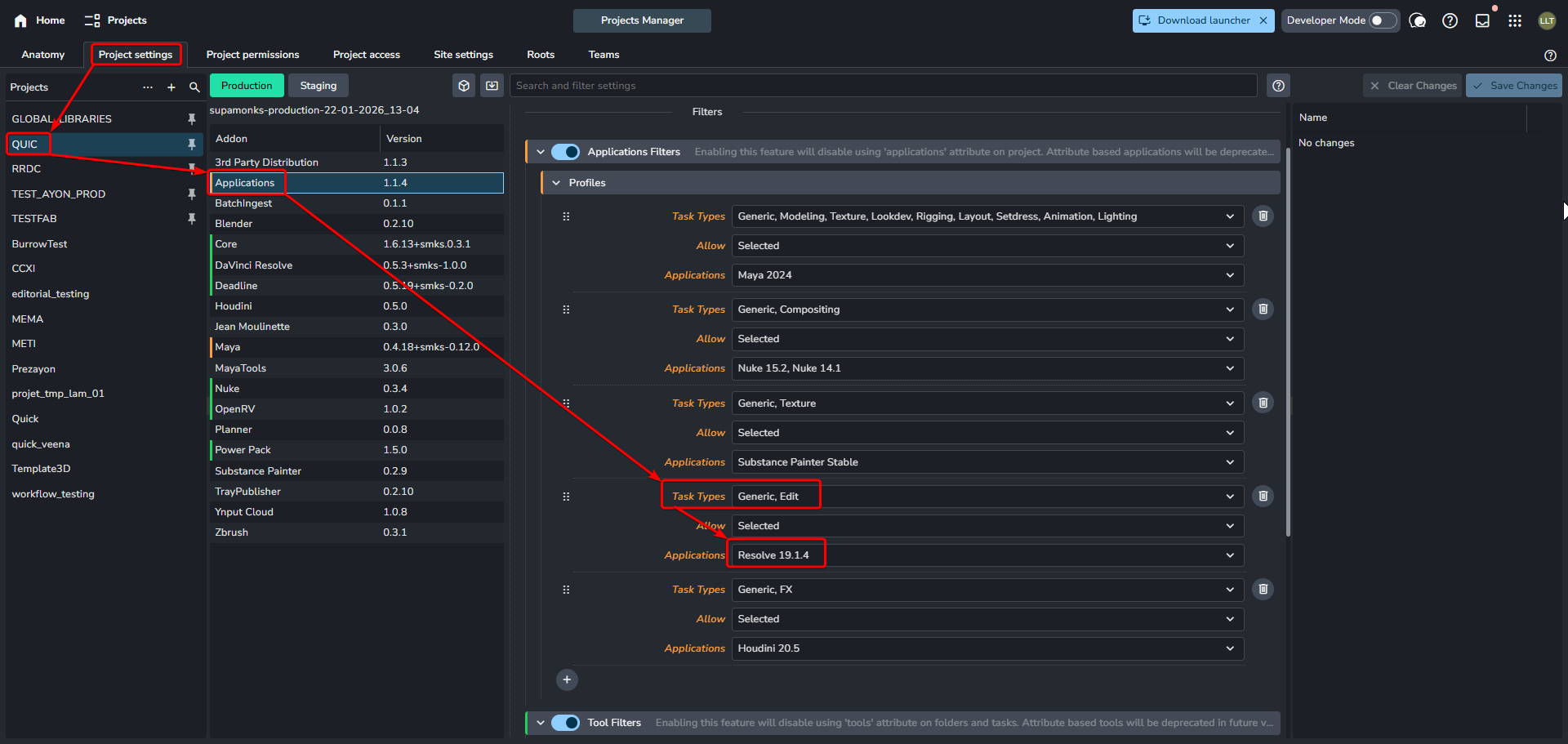Click the Search and filter settings field
This screenshot has height=744, width=1568.
tap(882, 86)
